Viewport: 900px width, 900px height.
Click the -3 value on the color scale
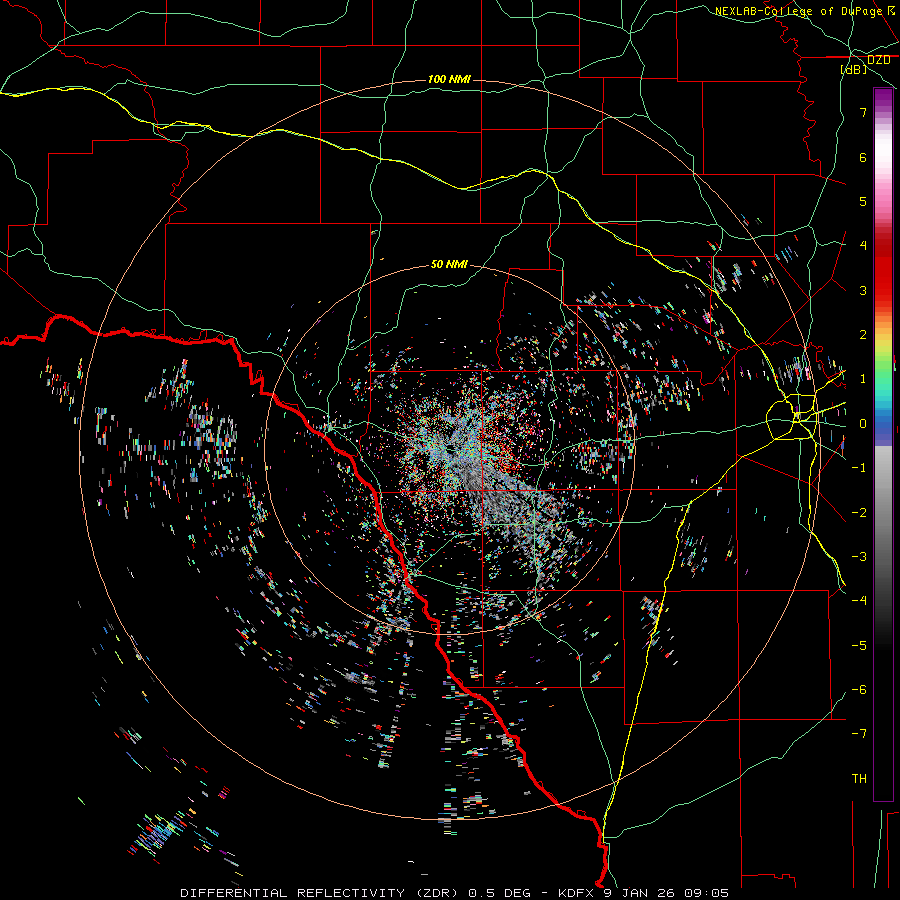pos(859,557)
